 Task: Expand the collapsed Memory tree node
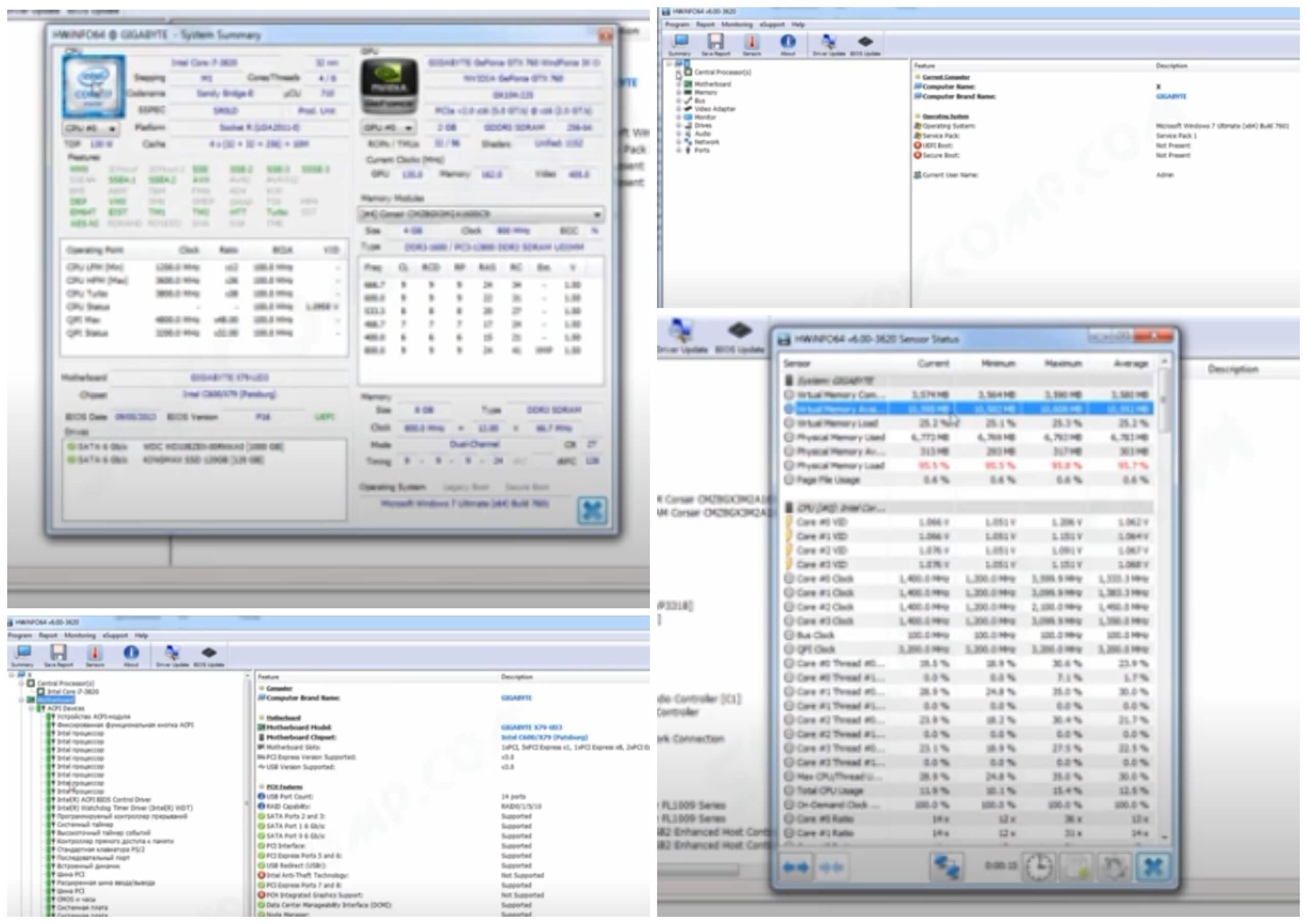click(x=679, y=92)
